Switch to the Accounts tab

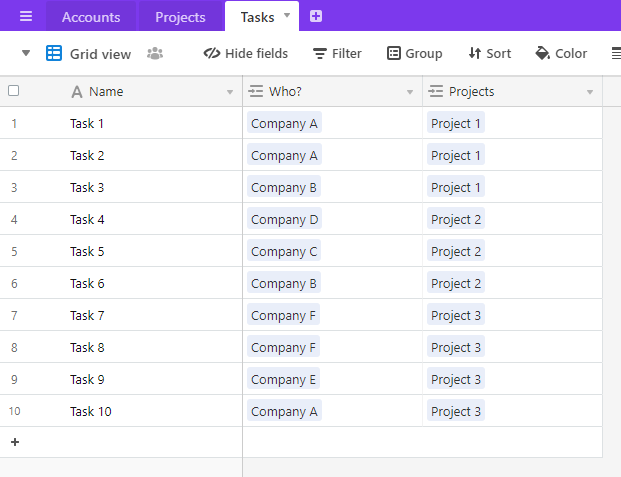click(91, 17)
